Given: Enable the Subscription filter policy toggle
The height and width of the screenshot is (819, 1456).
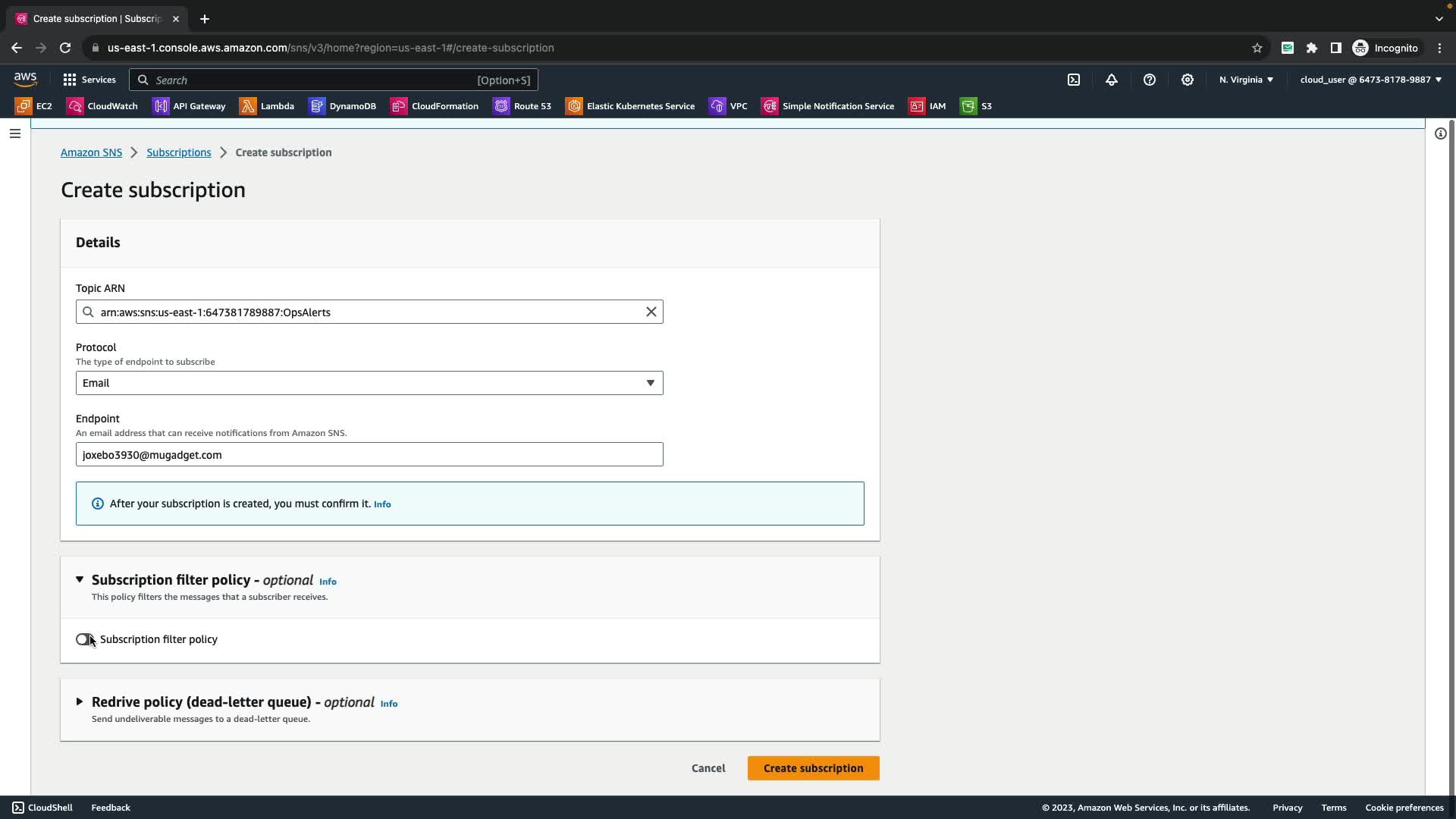Looking at the screenshot, I should pos(85,639).
